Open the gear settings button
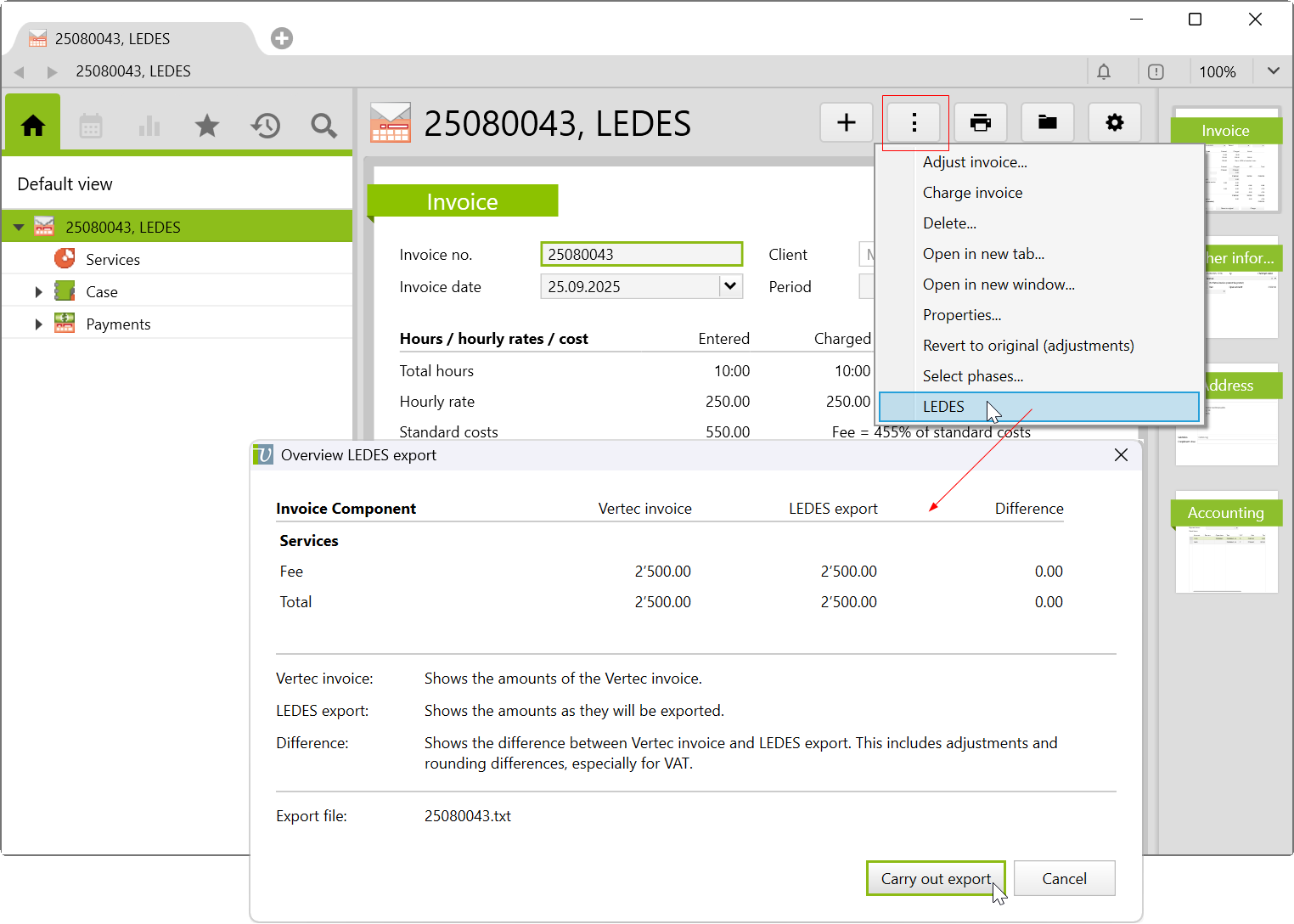The image size is (1294, 924). [x=1114, y=123]
